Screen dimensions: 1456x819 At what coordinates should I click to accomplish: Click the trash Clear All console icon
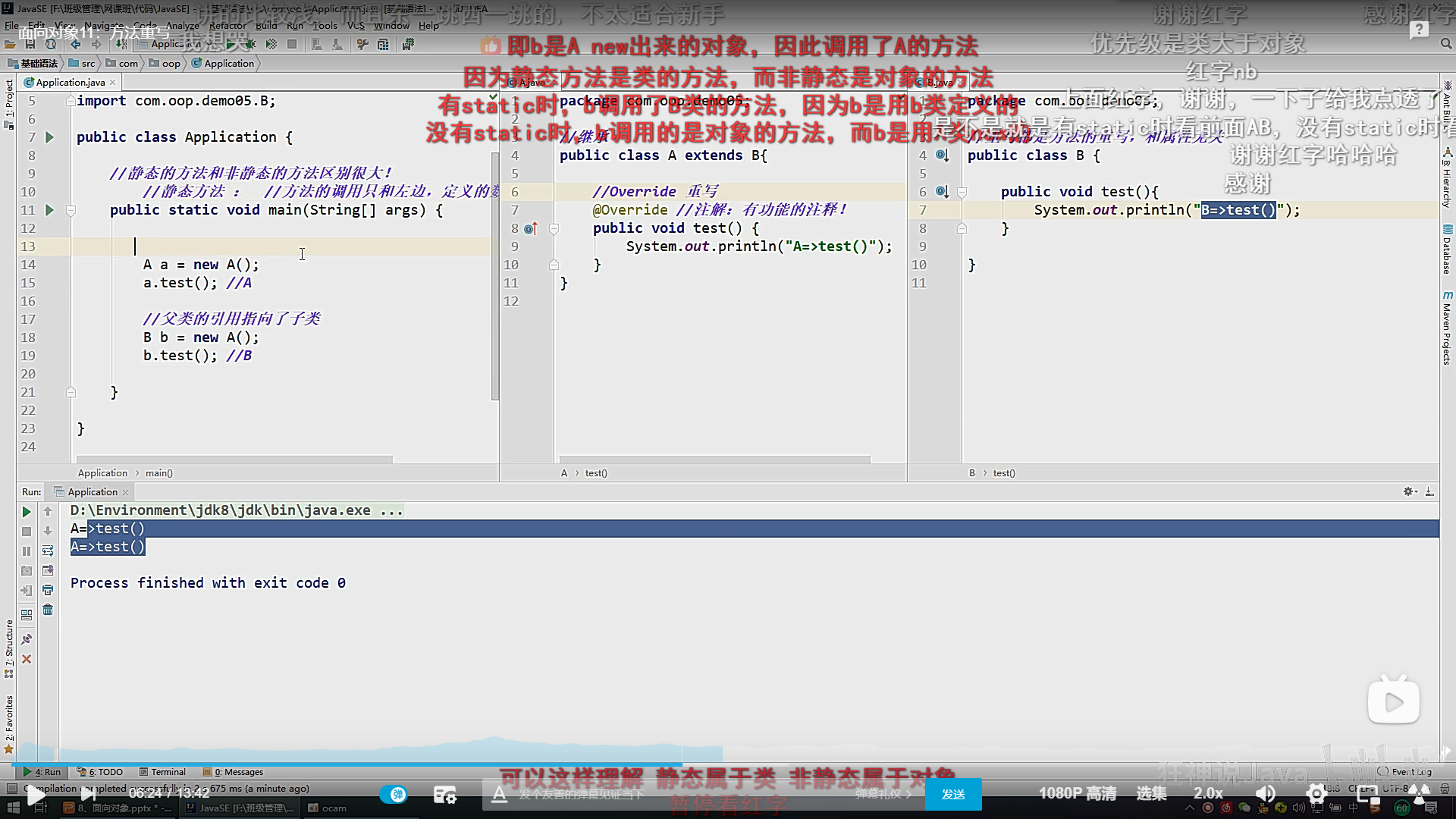tap(48, 610)
